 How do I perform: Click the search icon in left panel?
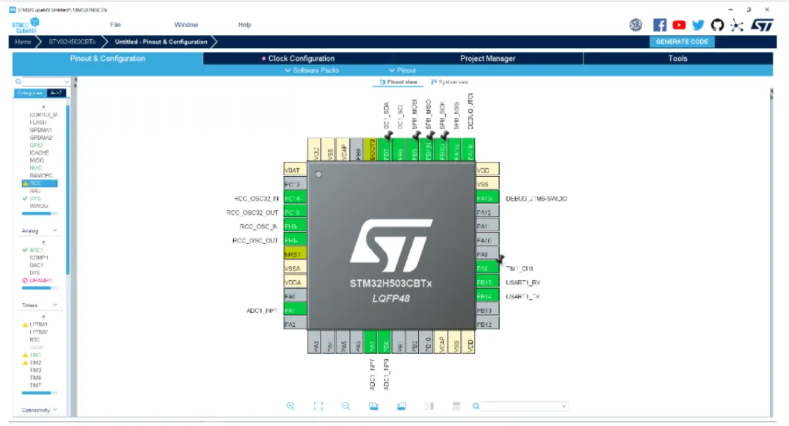coord(18,81)
